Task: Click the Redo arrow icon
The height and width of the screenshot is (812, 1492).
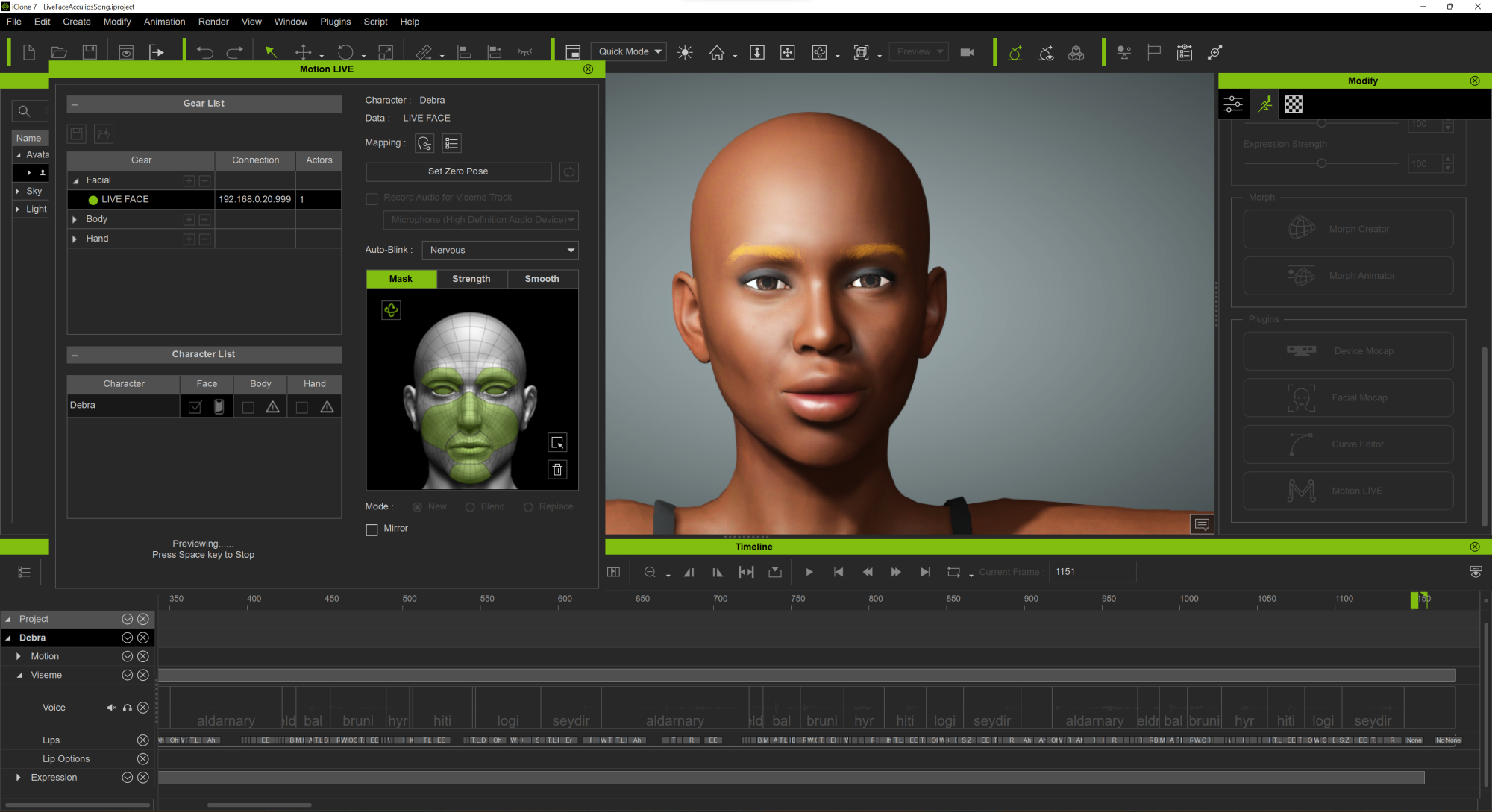Action: (x=234, y=52)
